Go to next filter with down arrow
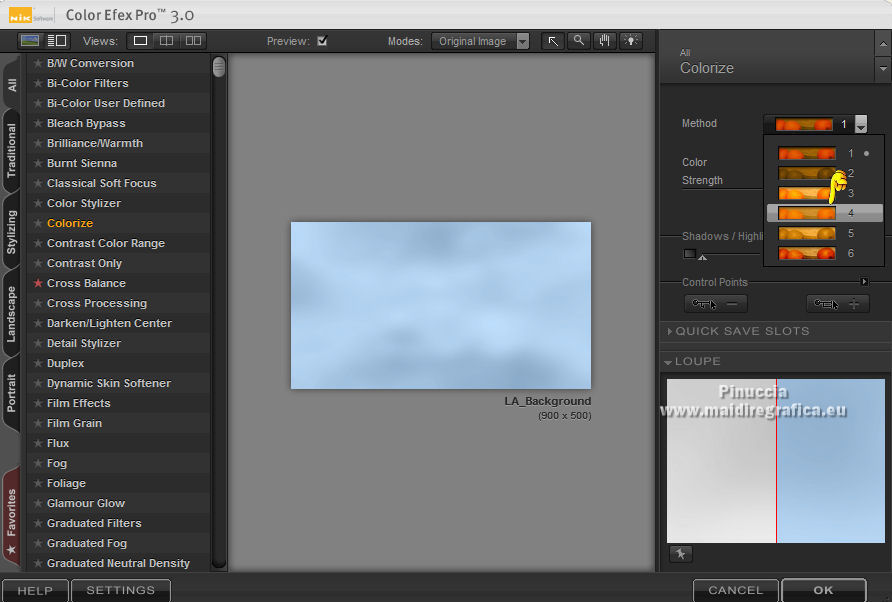892x602 pixels. point(883,69)
